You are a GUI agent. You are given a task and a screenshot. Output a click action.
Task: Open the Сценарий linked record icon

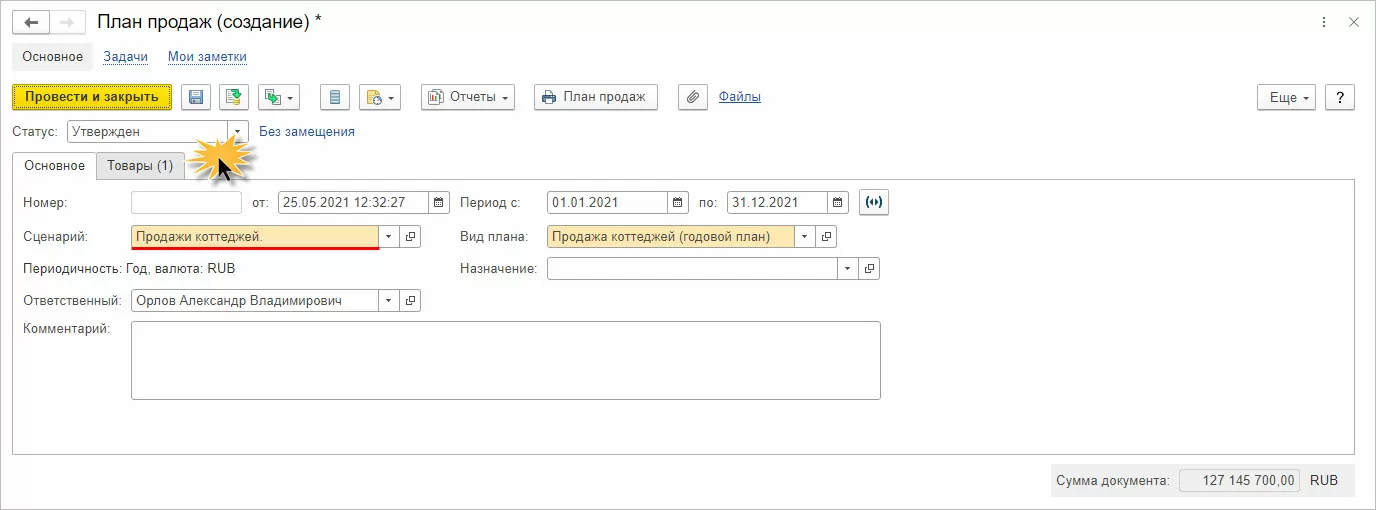pyautogui.click(x=410, y=237)
